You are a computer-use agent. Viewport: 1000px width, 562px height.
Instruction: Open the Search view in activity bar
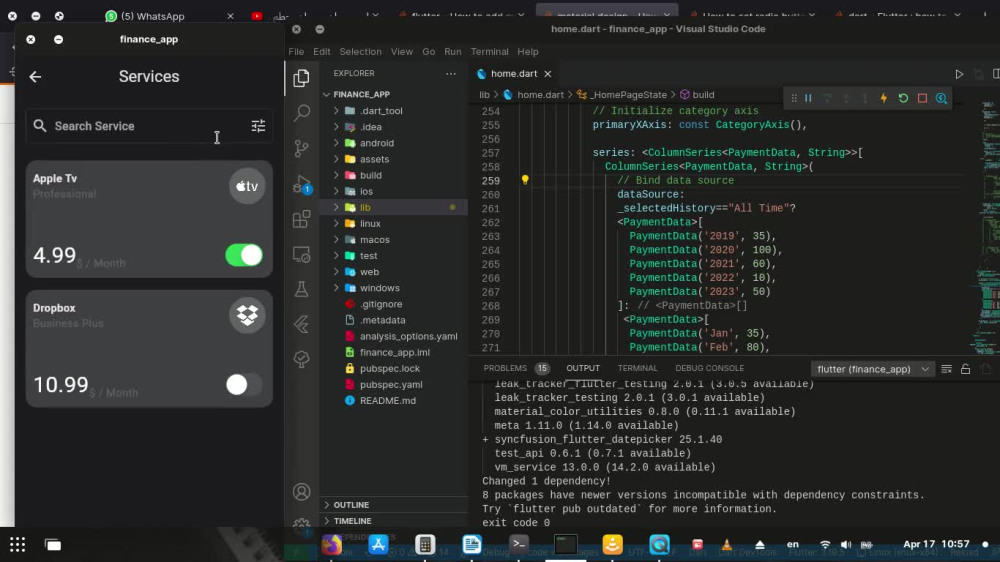301,113
